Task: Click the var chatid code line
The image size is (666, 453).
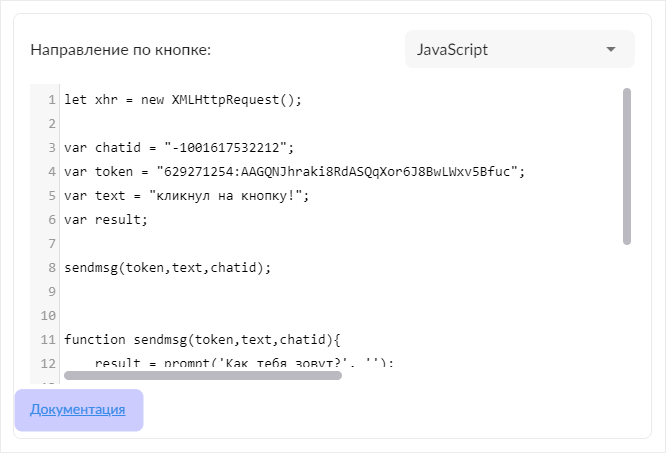Action: click(x=179, y=148)
